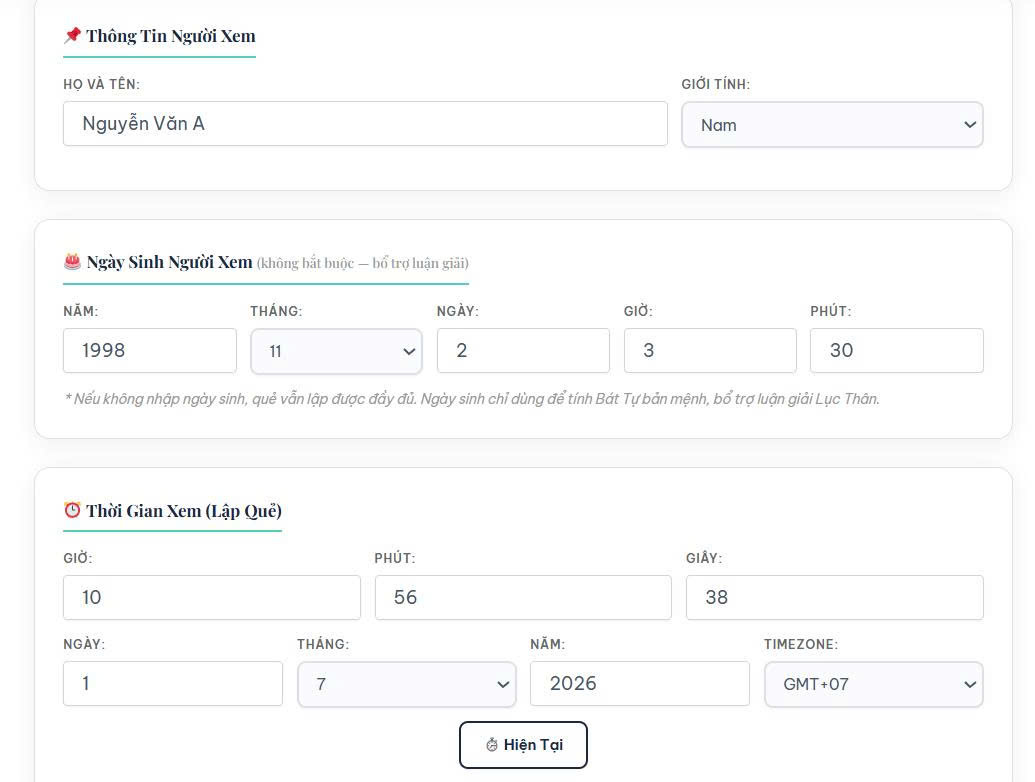This screenshot has width=1035, height=782.
Task: Select the Lập Quẻ Giờ field containing 10
Action: pyautogui.click(x=212, y=597)
